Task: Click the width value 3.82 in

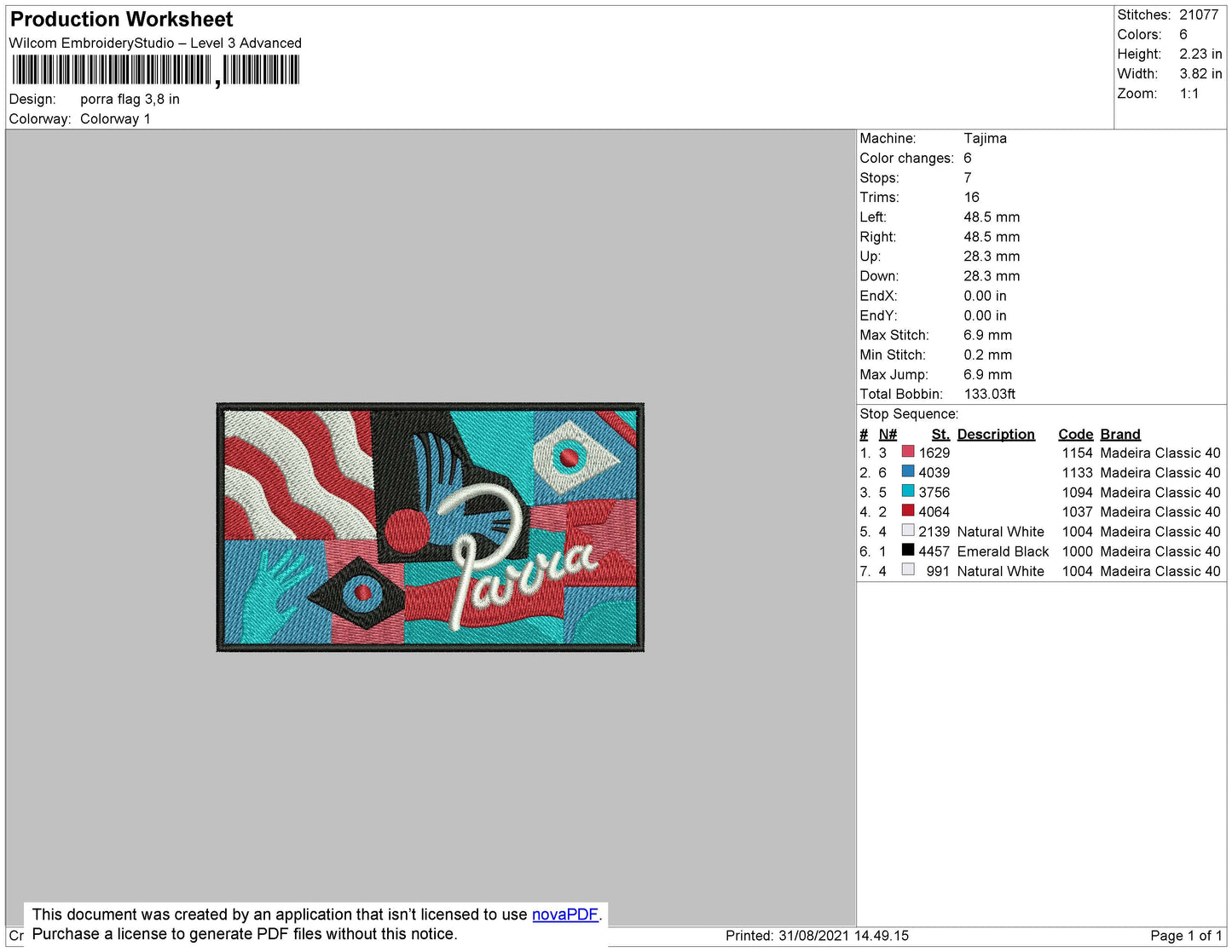Action: [x=1200, y=73]
